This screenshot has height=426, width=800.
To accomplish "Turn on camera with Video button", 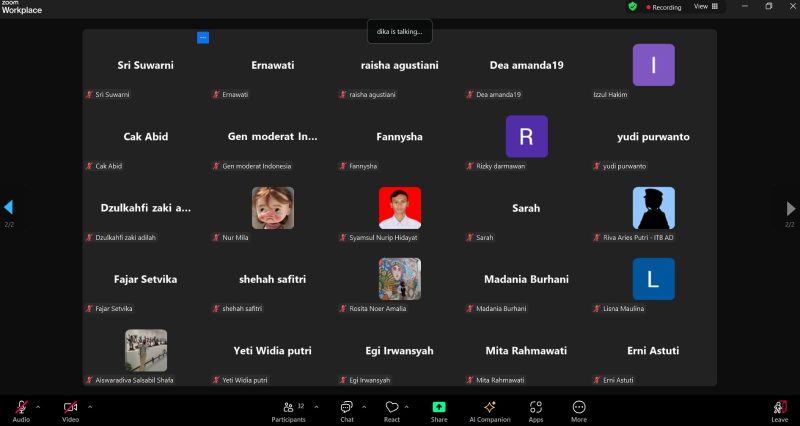I will [x=71, y=408].
